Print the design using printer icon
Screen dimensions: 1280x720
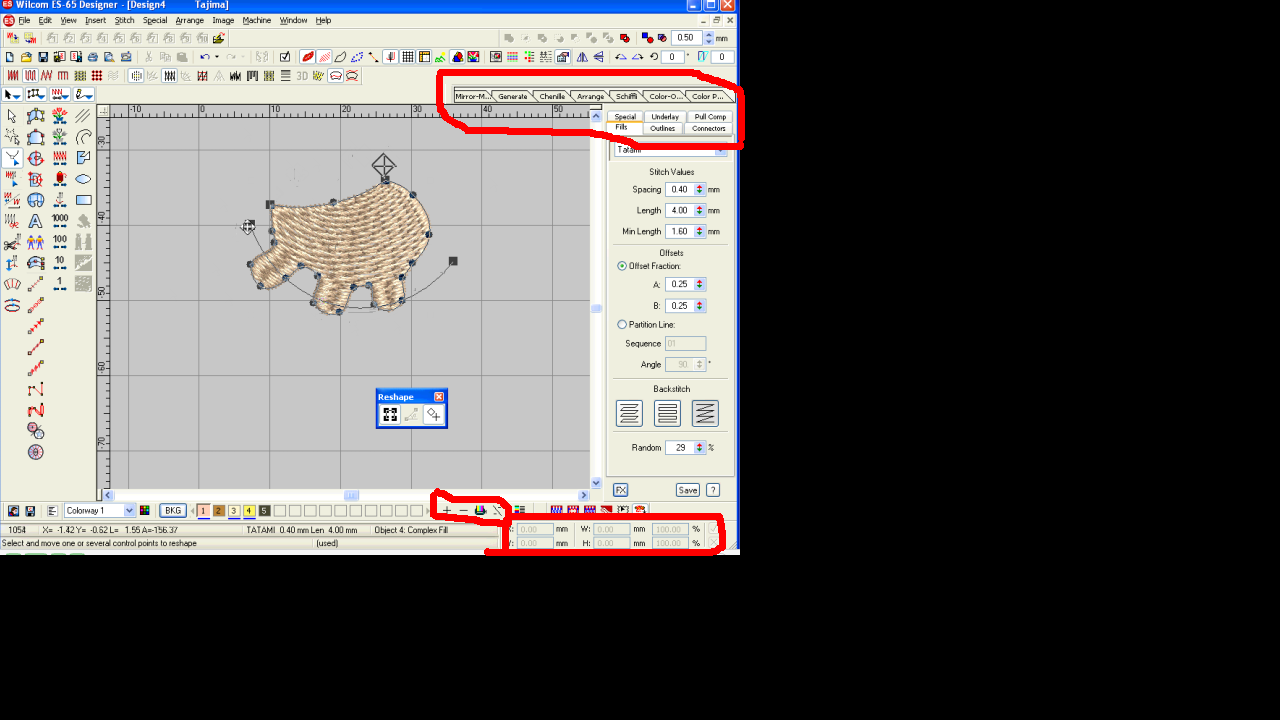(x=93, y=57)
